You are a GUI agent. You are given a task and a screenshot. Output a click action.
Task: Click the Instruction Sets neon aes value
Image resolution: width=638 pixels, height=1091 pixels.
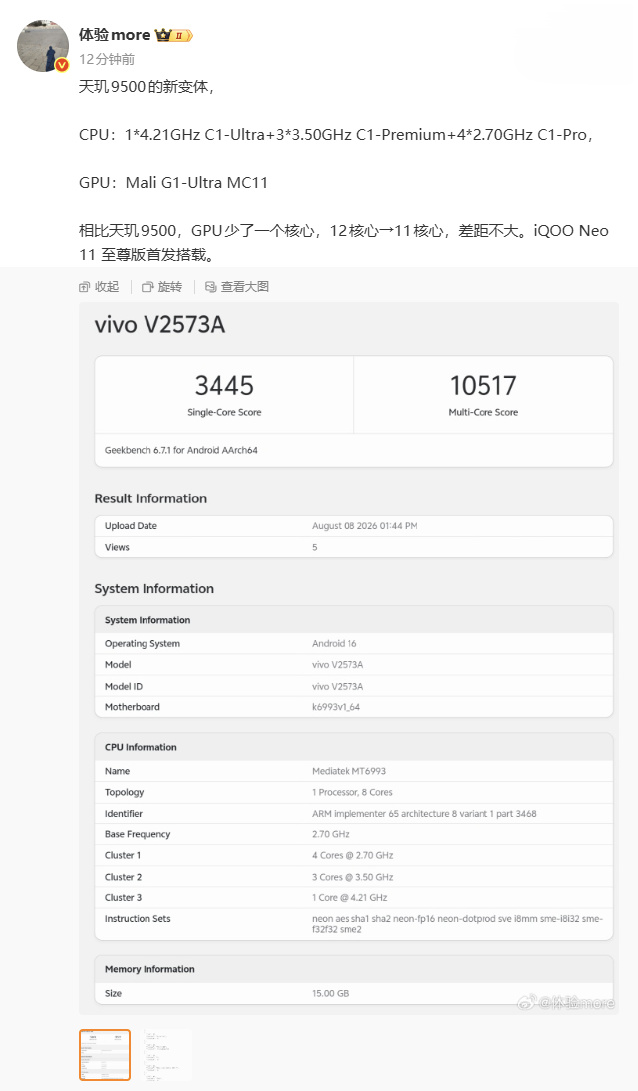tap(457, 924)
